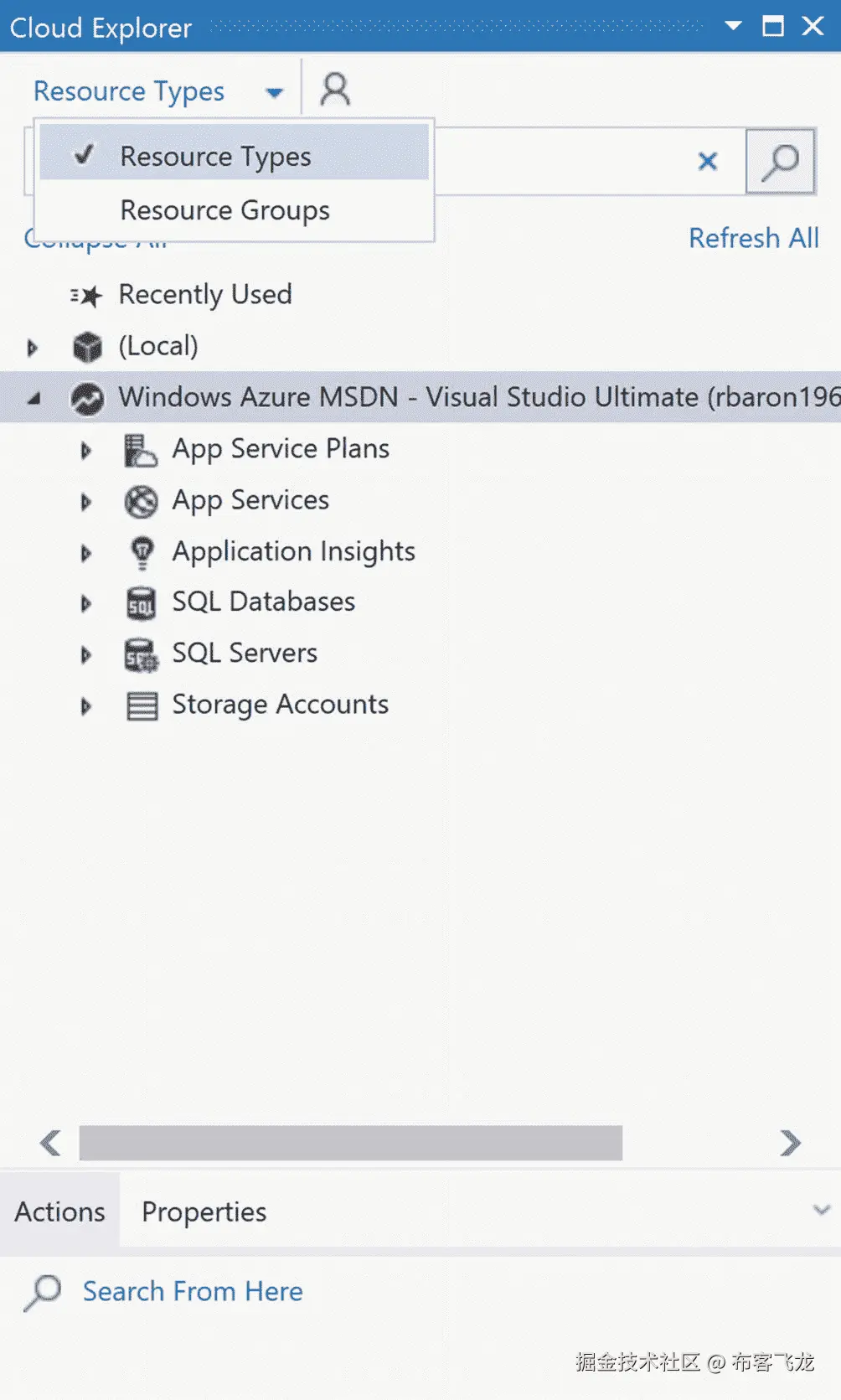Click the horizontal scrollbar right arrow
The image size is (841, 1400).
tap(789, 1143)
